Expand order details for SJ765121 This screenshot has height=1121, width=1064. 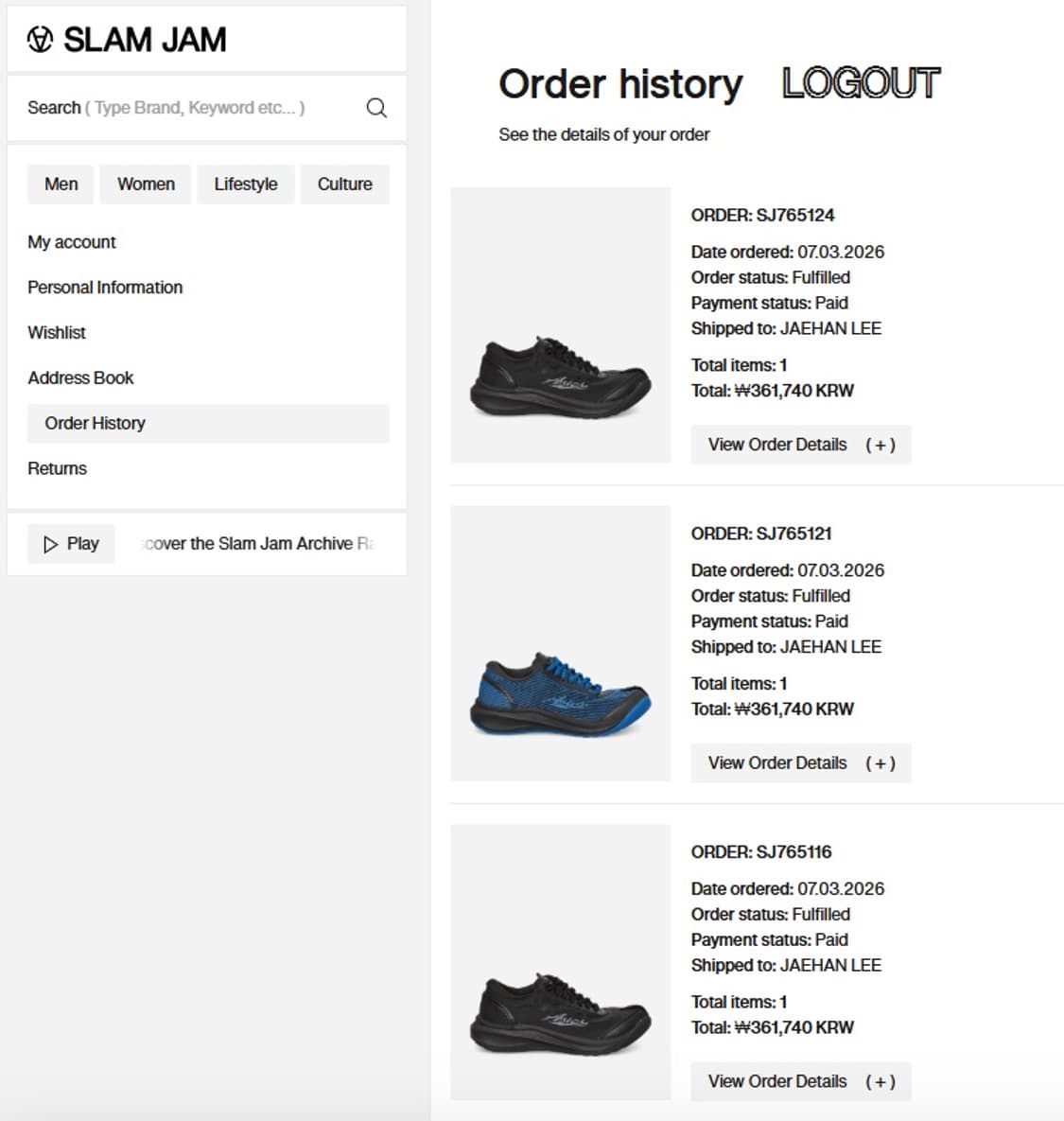(801, 762)
